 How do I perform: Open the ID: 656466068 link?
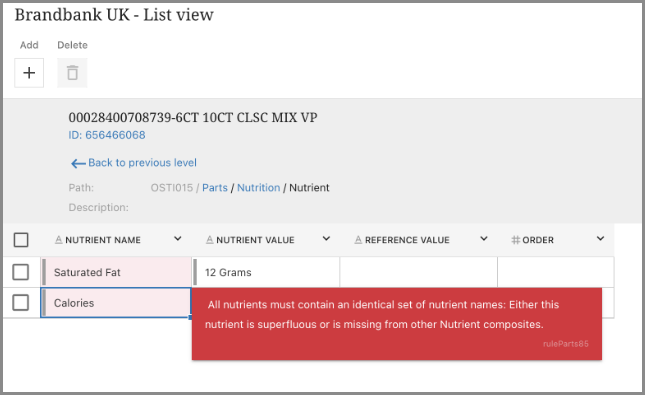pos(107,135)
